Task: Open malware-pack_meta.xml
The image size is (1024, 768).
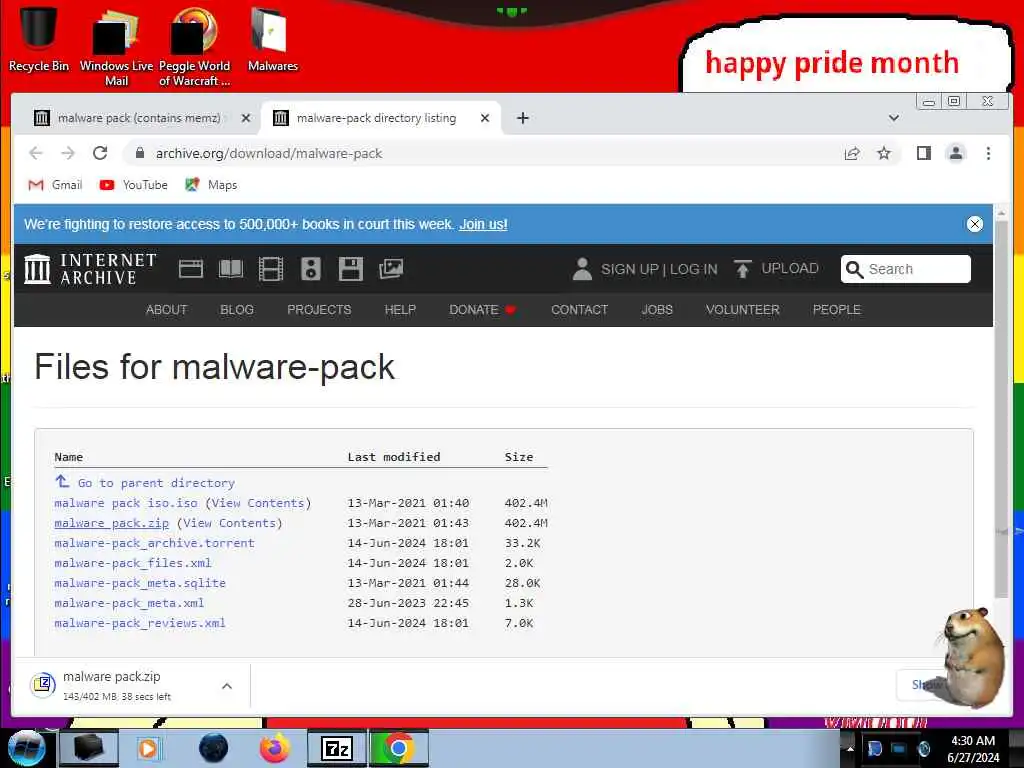Action: click(129, 603)
